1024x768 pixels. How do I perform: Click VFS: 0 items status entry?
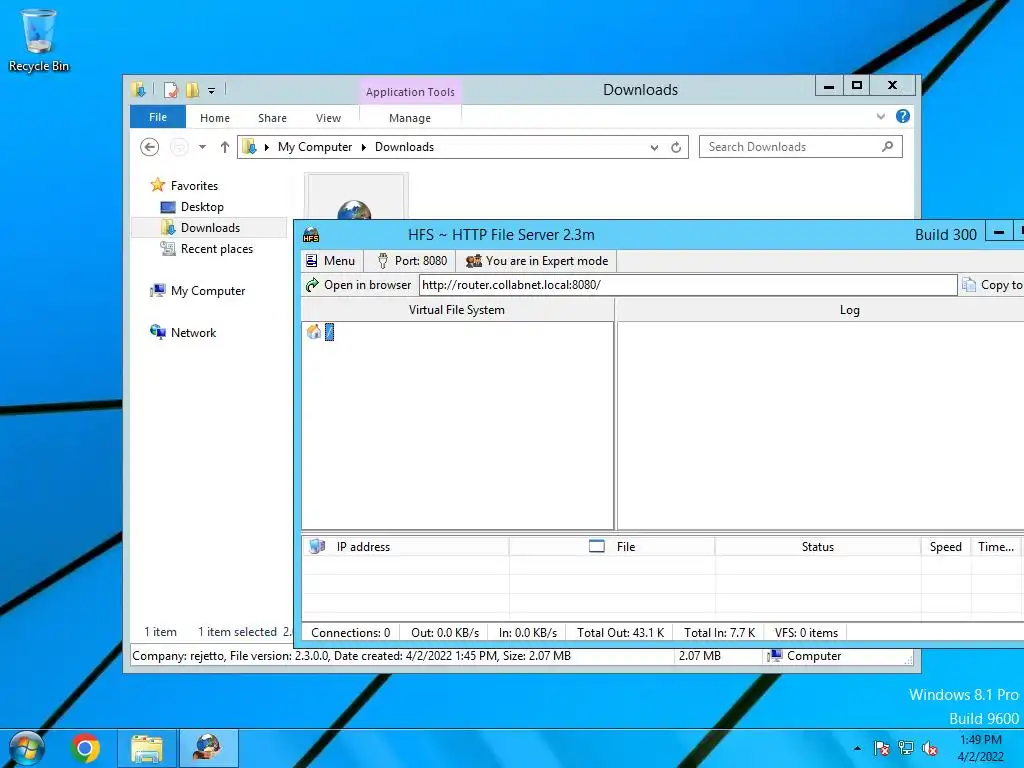pos(806,632)
